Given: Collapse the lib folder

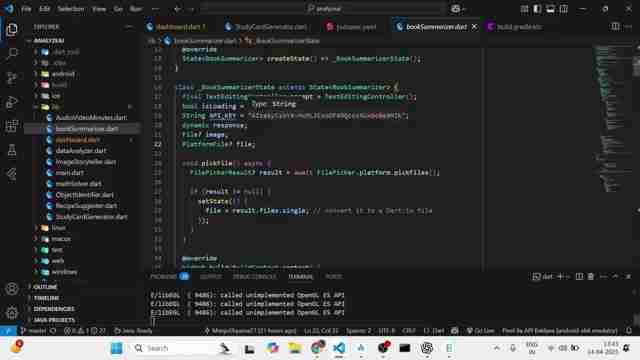Looking at the screenshot, I should point(55,107).
